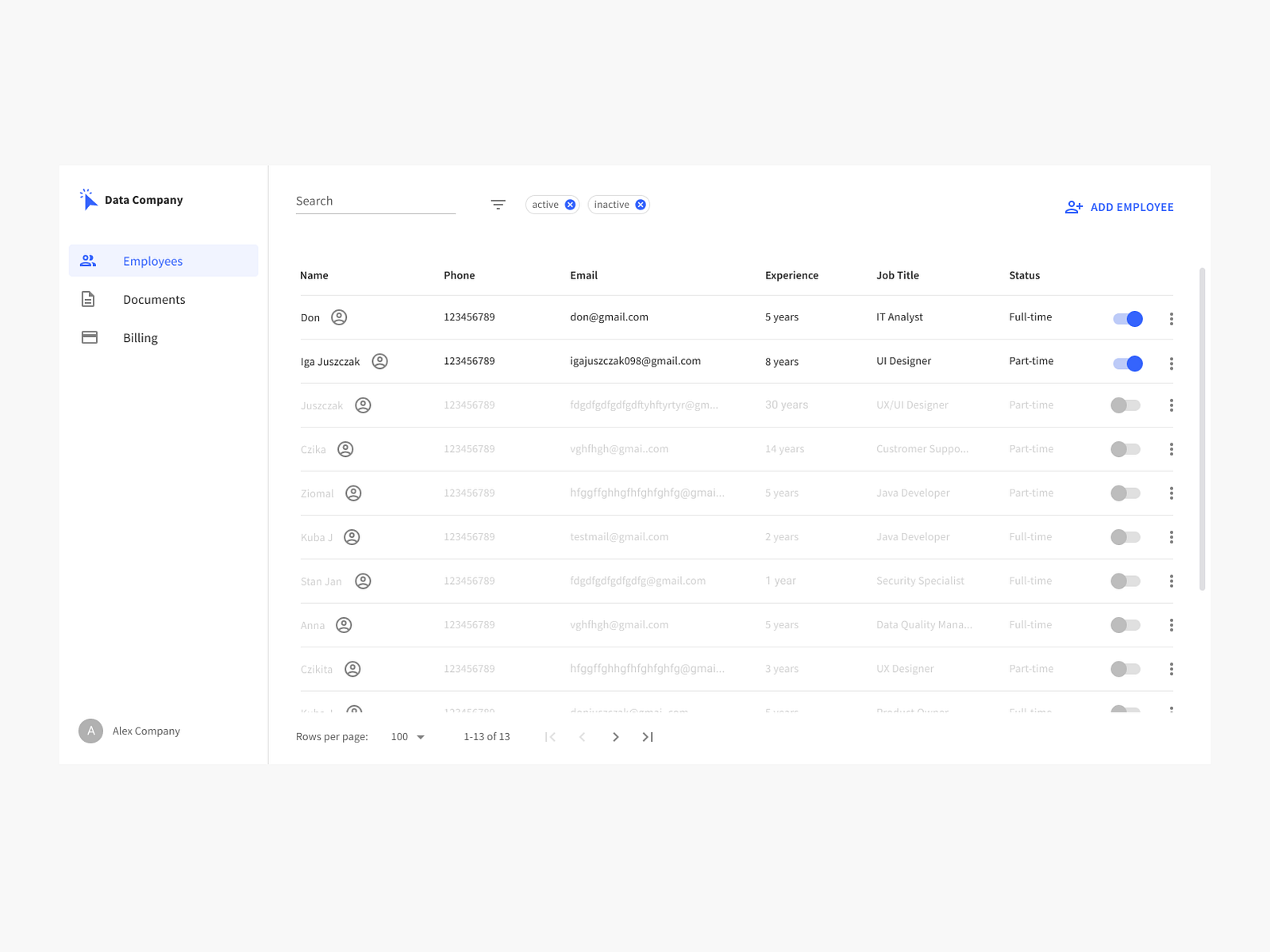Open the rows per page dropdown
This screenshot has height=952, width=1270.
tap(407, 736)
